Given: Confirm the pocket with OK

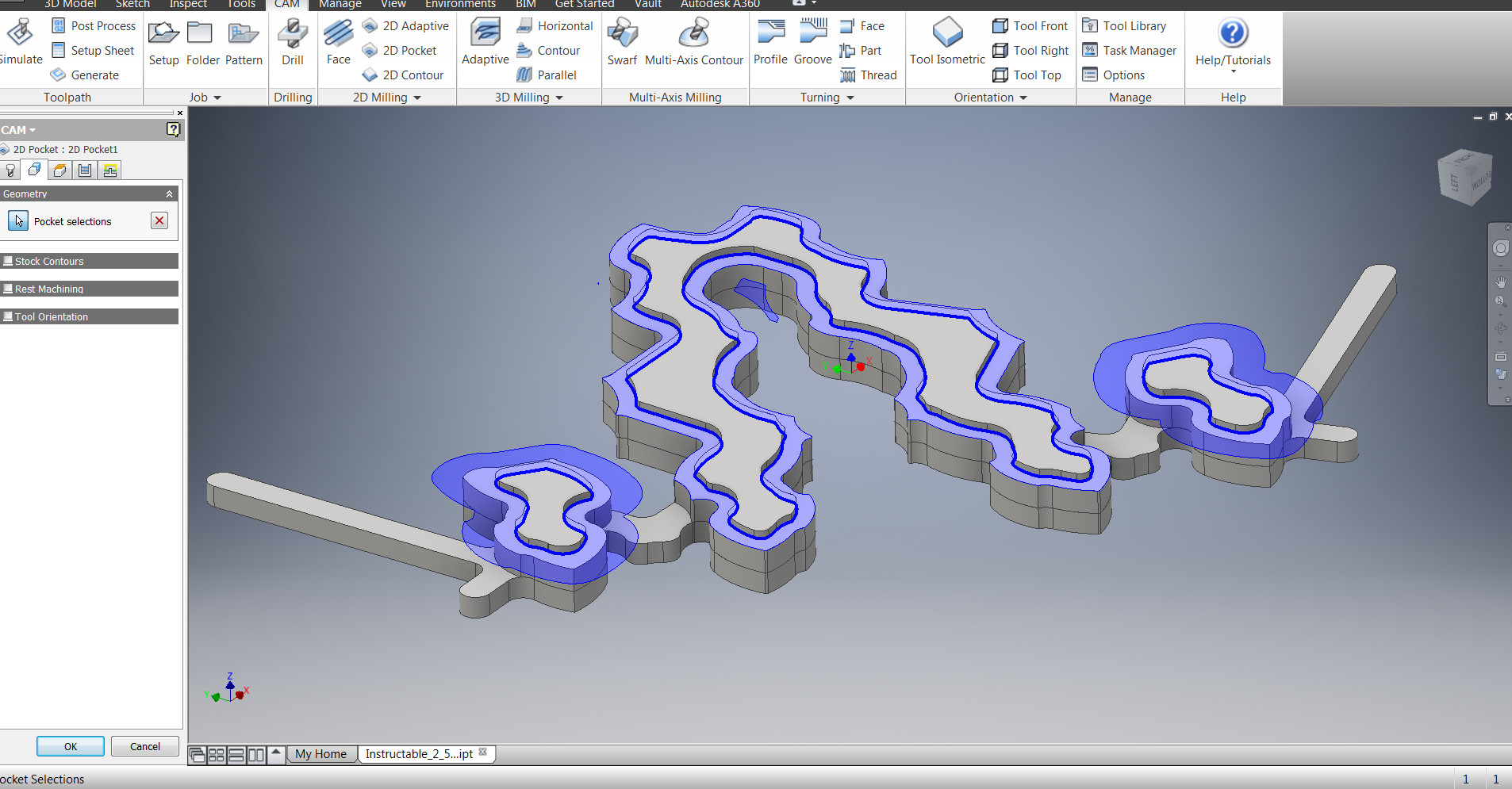Looking at the screenshot, I should coord(71,746).
